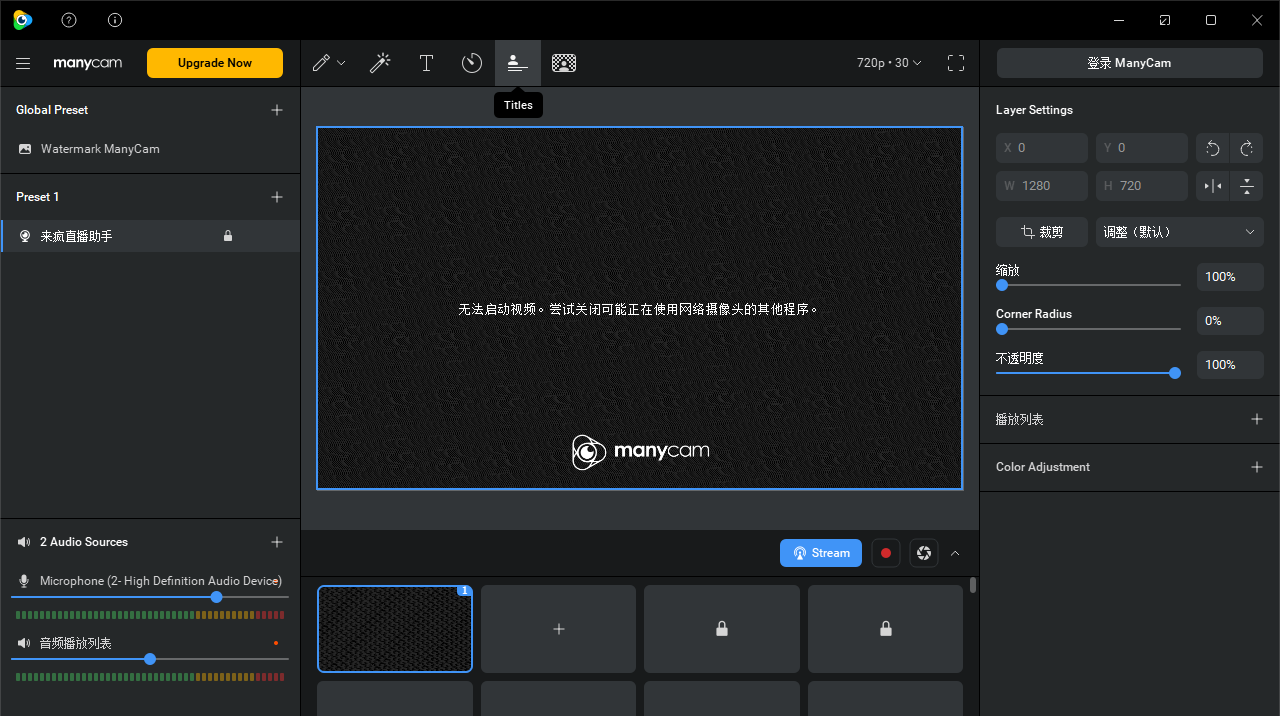Click the Corner Radius 0% value field
This screenshot has width=1280, height=716.
coord(1230,321)
